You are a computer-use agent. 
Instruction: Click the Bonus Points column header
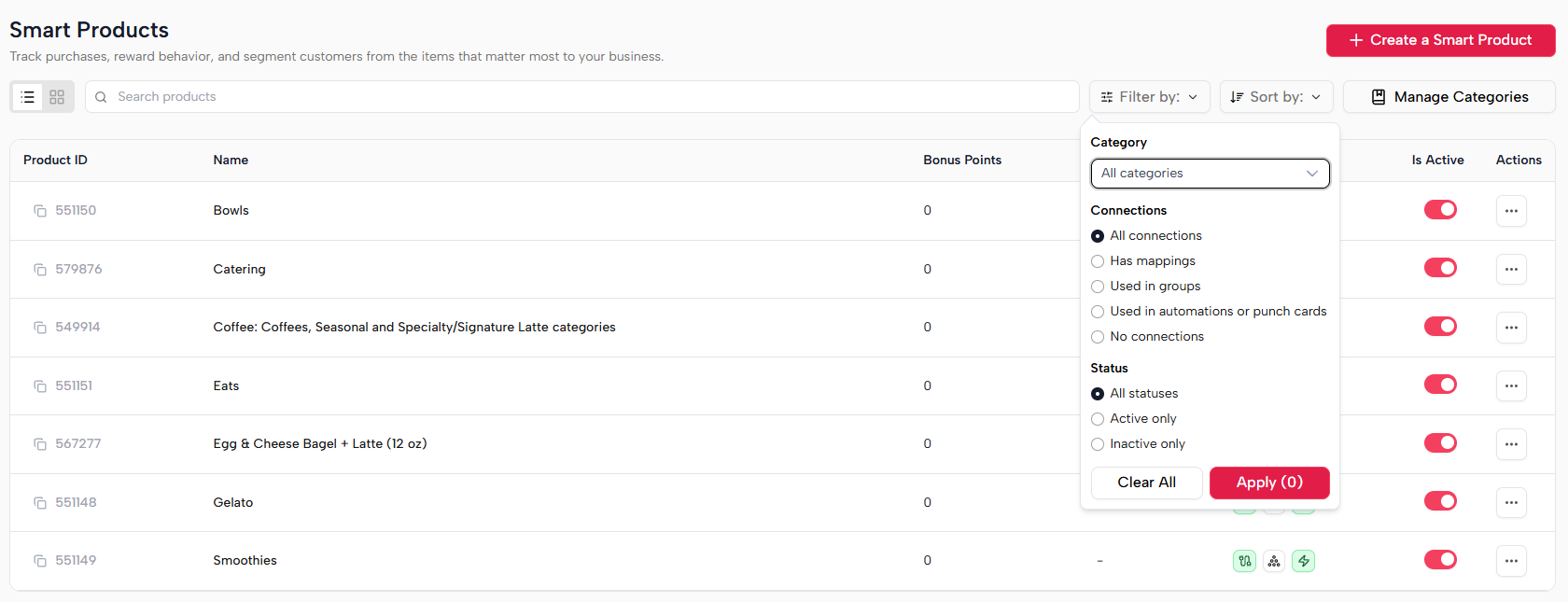pos(962,161)
